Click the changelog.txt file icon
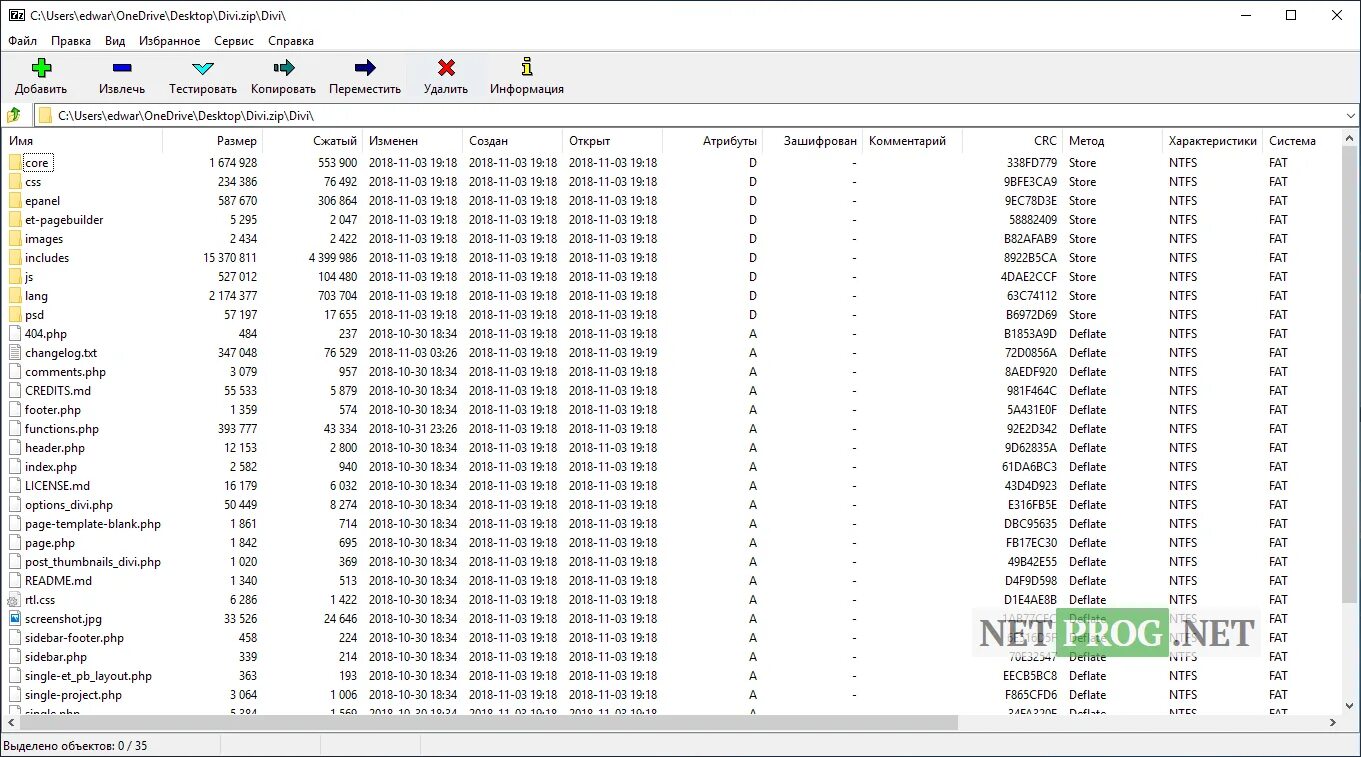Screen dimensions: 1361x757 pyautogui.click(x=15, y=353)
